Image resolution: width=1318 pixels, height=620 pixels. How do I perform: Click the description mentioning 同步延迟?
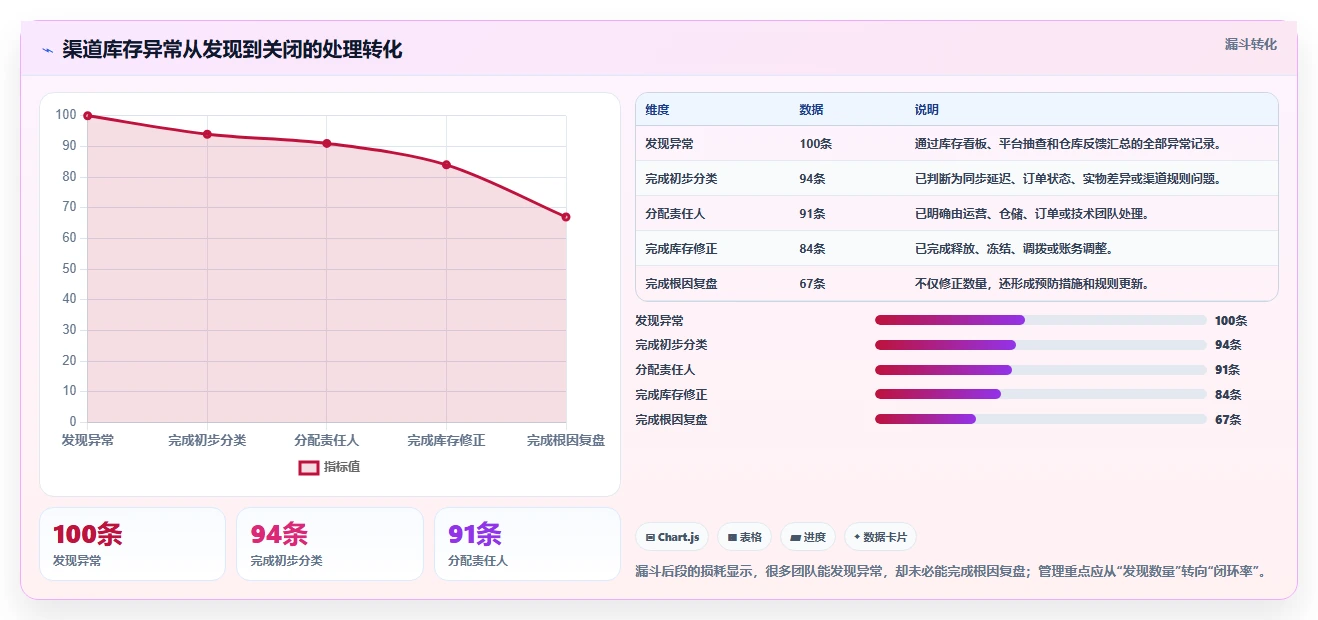1068,179
